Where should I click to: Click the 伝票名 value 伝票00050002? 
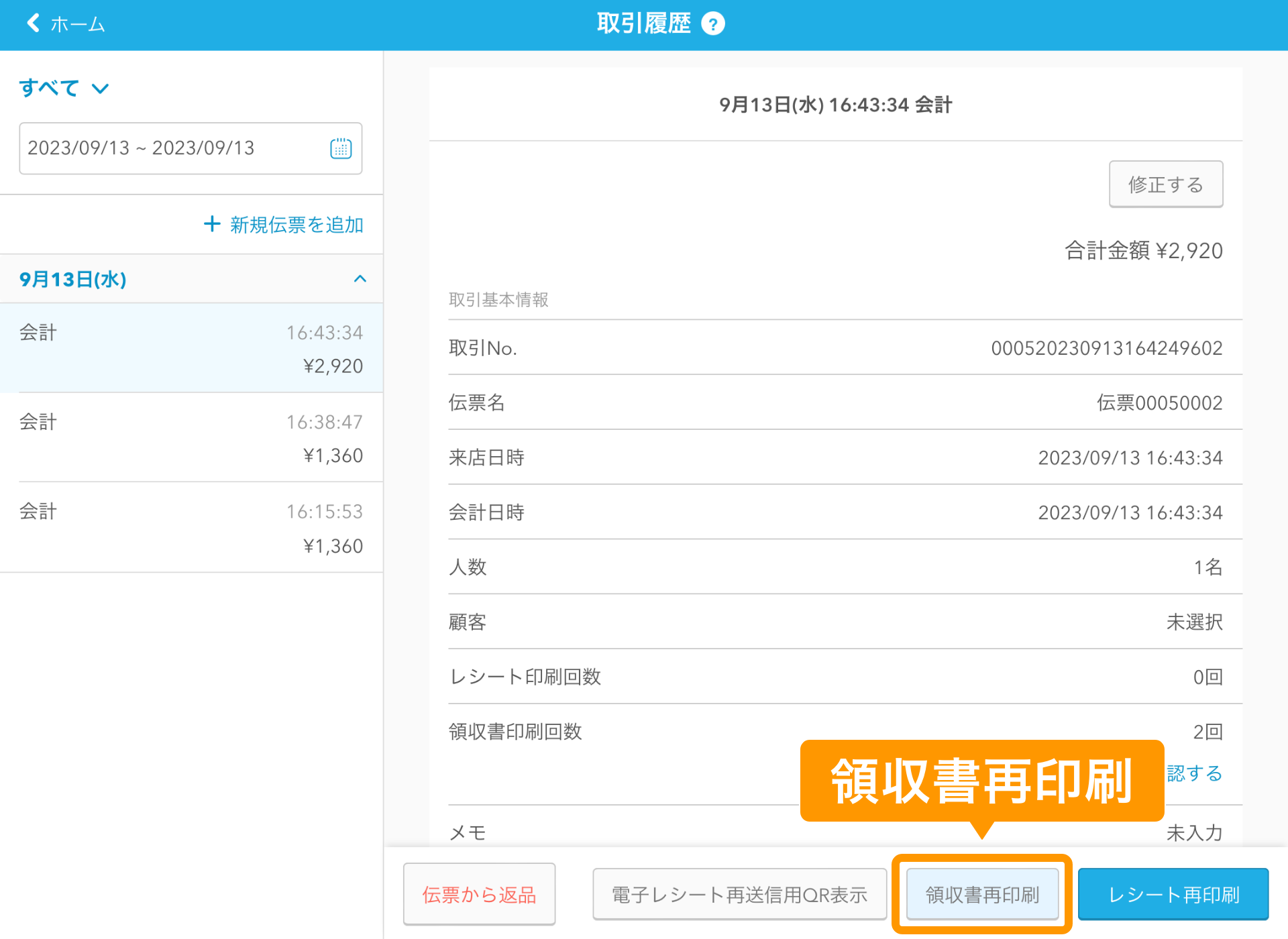click(x=1159, y=403)
